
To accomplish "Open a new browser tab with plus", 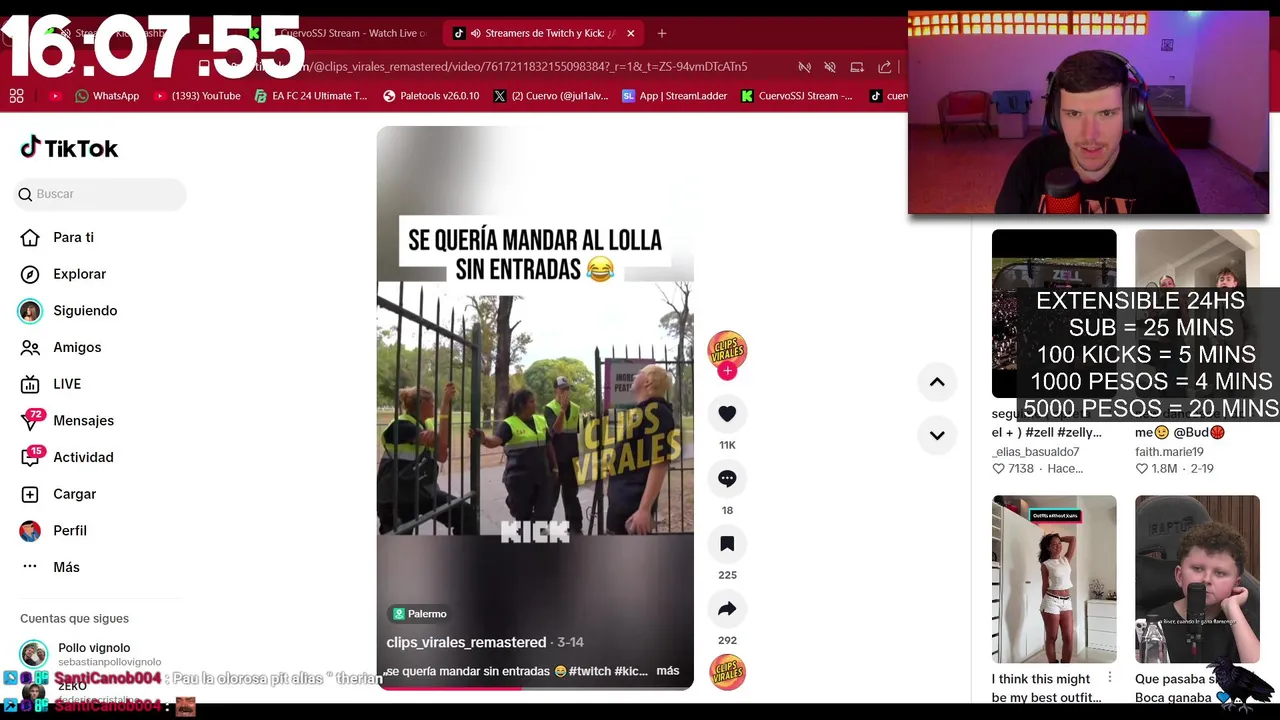I will point(662,33).
